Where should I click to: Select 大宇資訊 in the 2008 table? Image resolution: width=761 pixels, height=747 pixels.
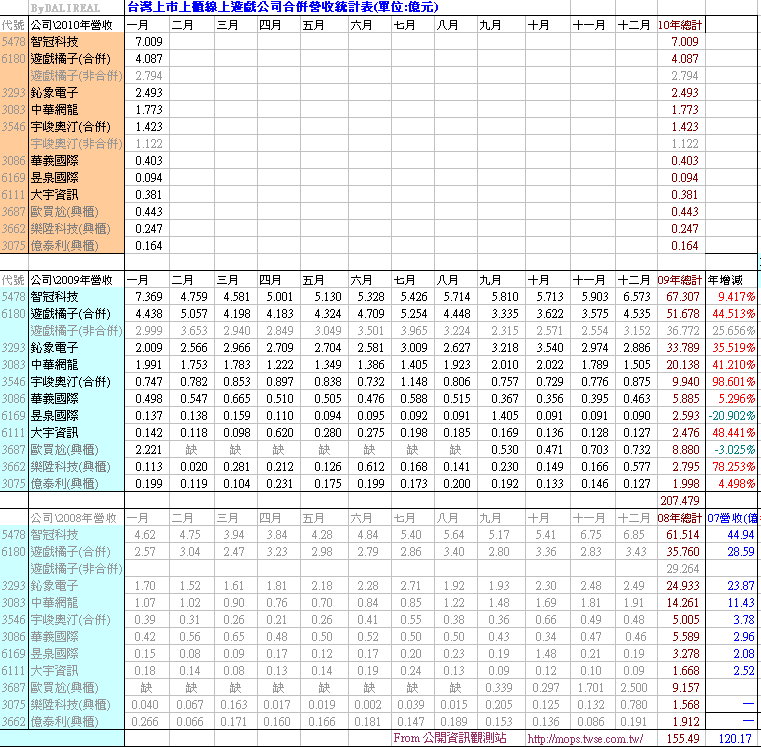coord(54,671)
